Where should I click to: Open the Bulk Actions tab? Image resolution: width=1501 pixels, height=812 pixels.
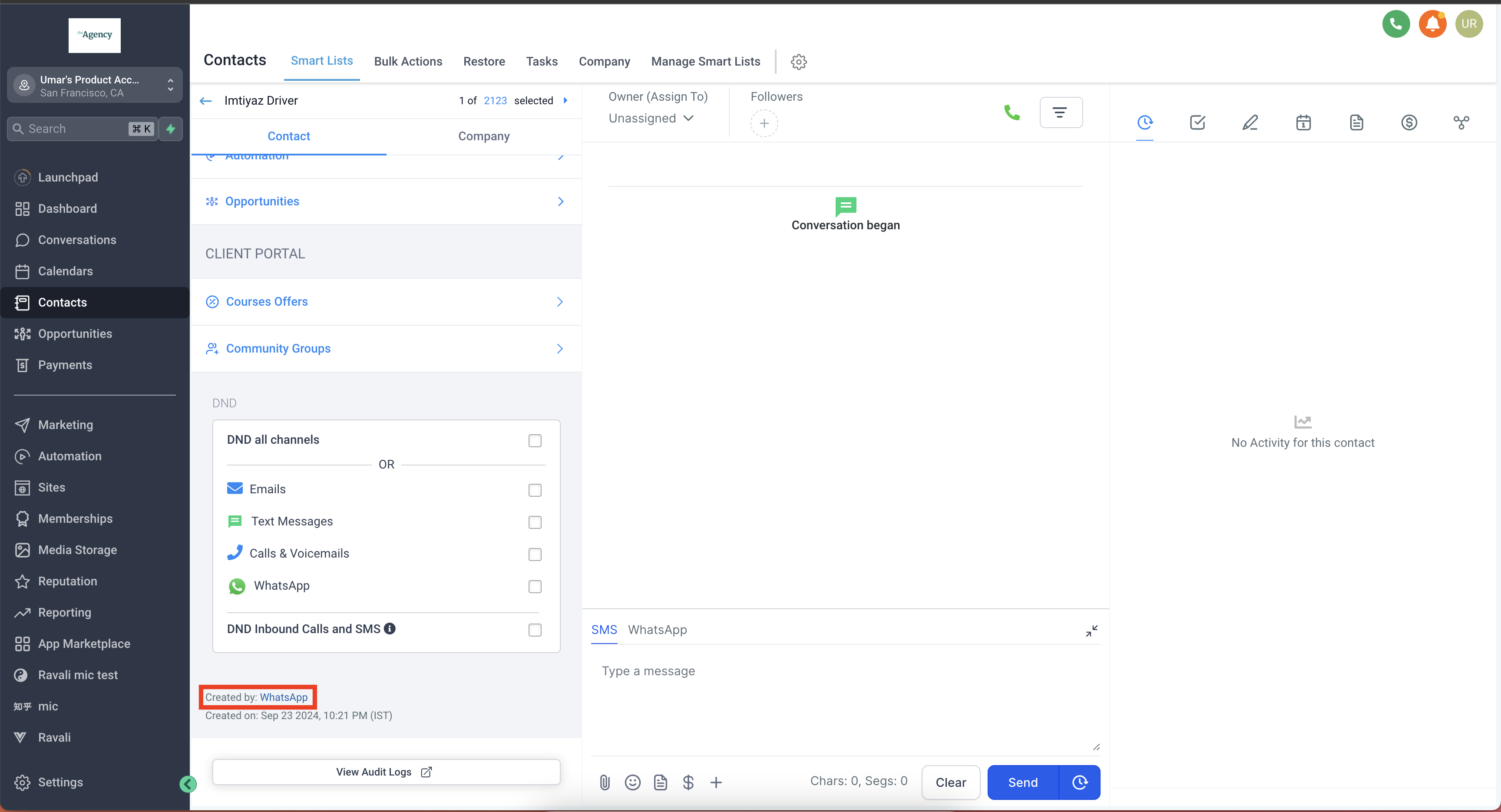(x=408, y=62)
